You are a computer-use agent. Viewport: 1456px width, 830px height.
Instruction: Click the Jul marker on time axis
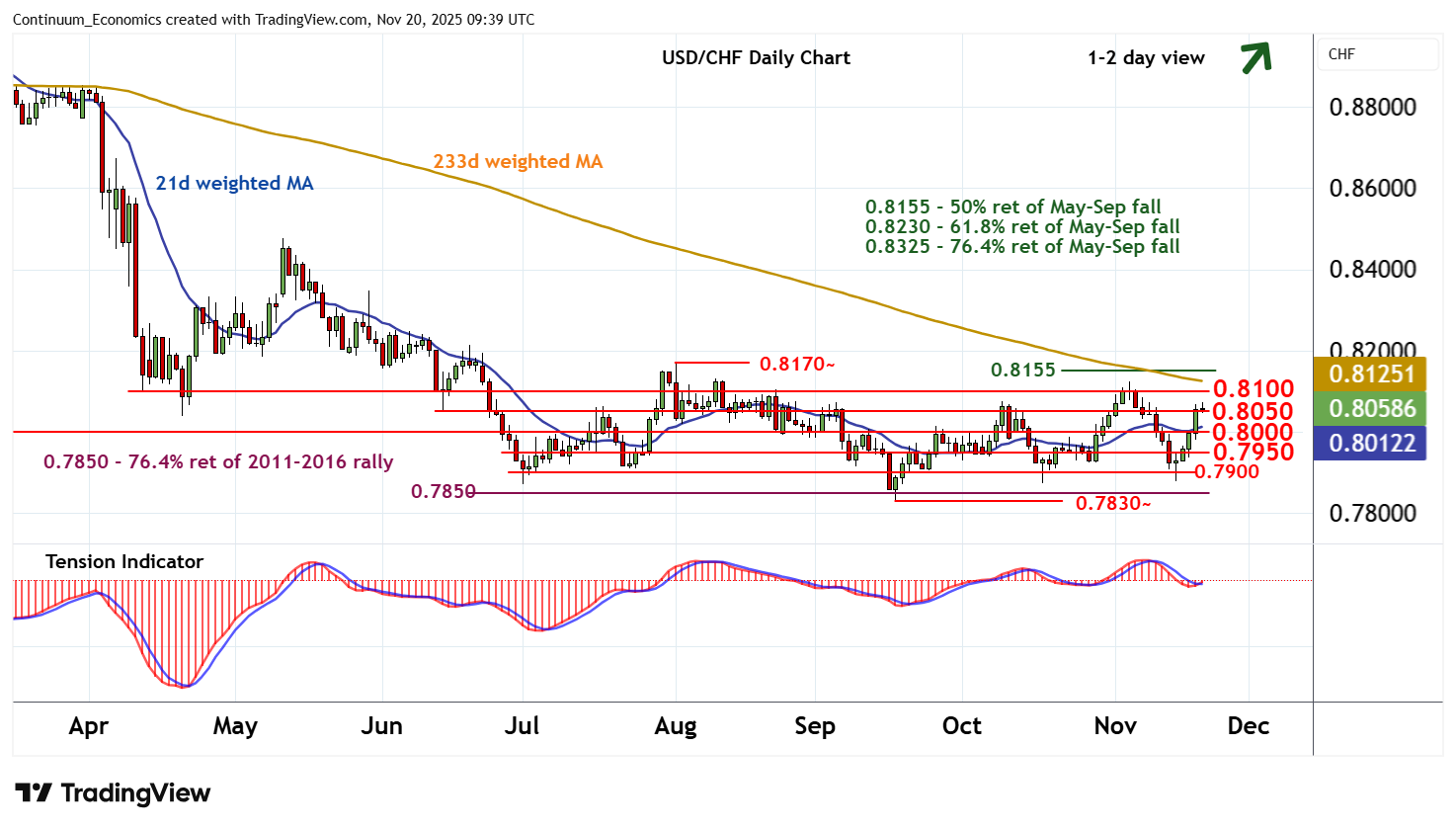click(x=522, y=726)
